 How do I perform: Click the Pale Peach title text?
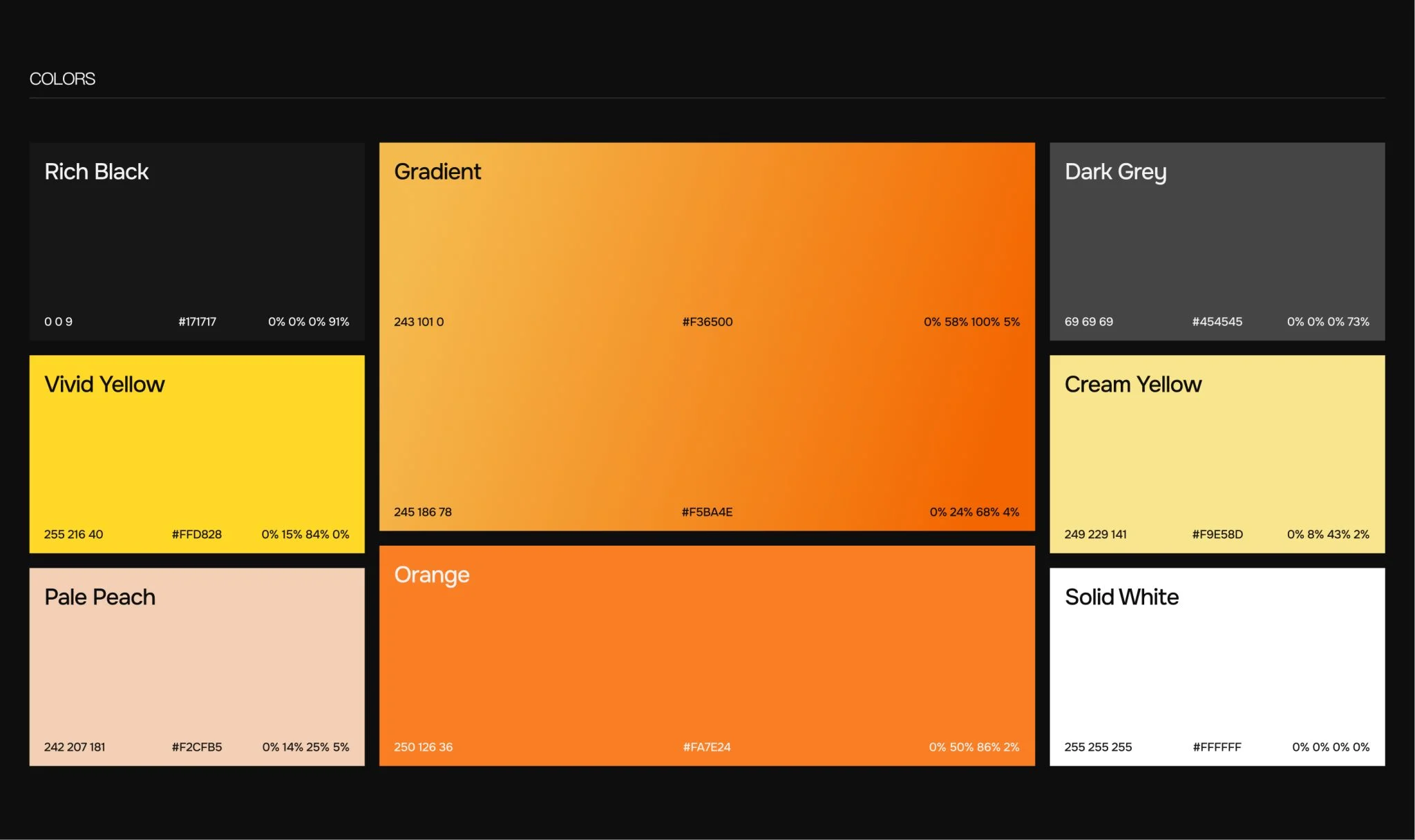tap(99, 597)
